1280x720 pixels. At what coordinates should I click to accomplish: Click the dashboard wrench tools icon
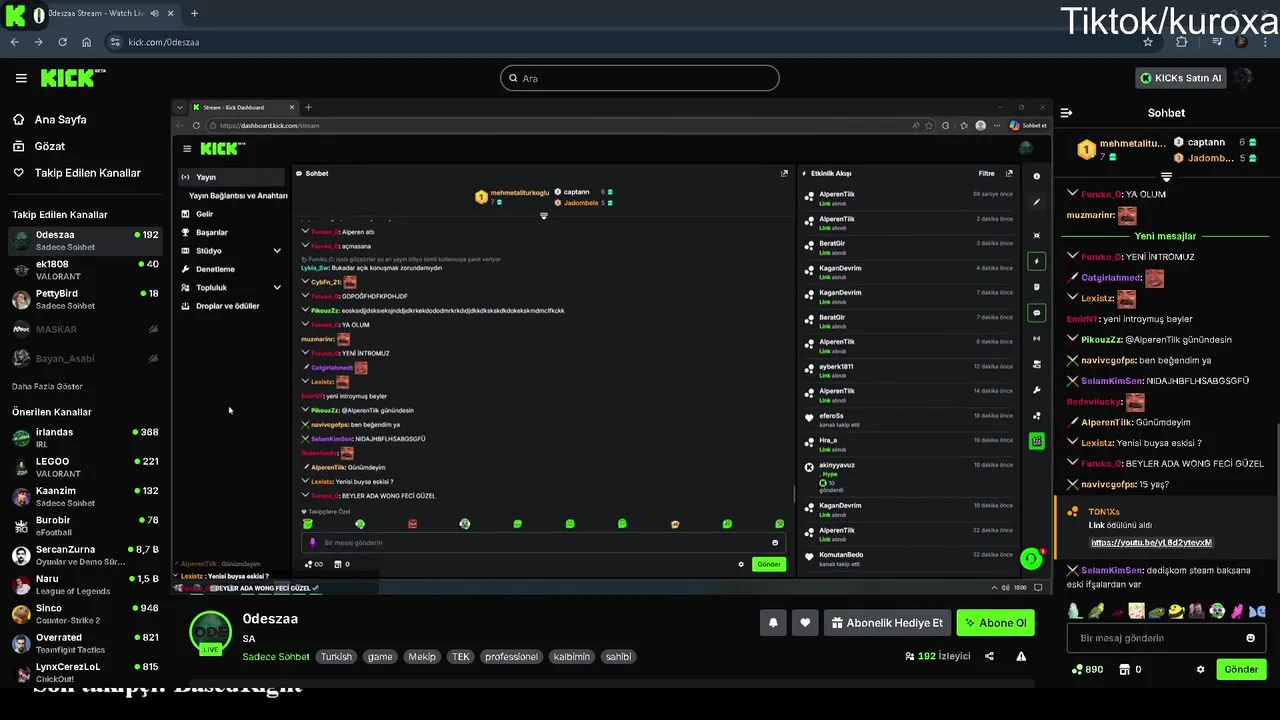[1037, 390]
